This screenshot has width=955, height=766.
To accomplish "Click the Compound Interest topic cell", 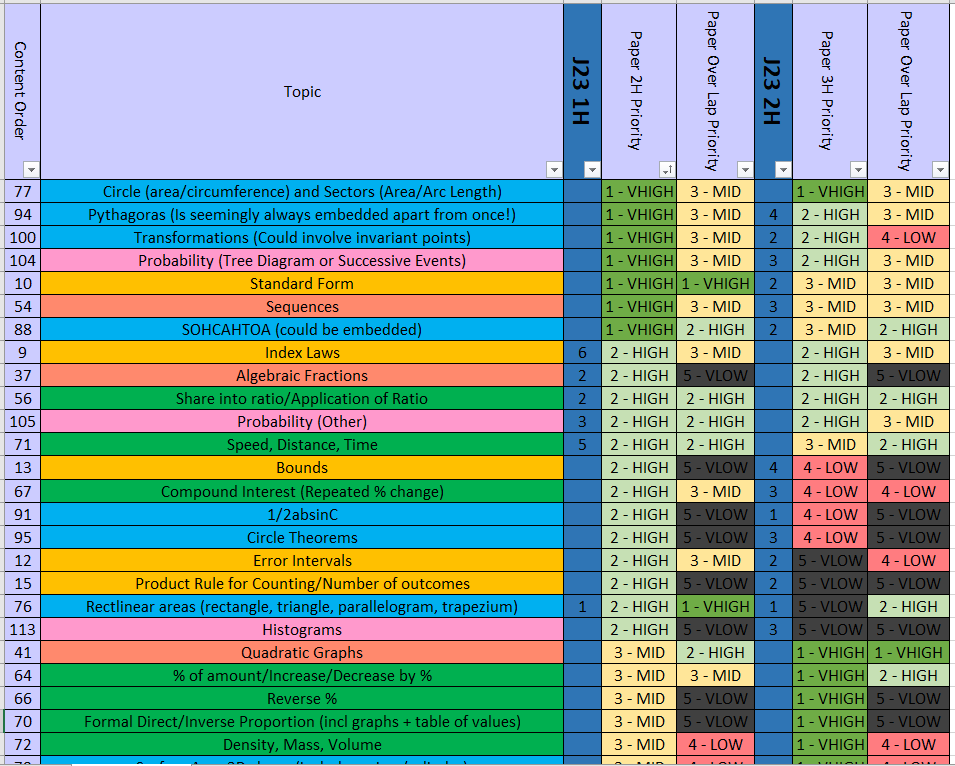I will pyautogui.click(x=302, y=491).
